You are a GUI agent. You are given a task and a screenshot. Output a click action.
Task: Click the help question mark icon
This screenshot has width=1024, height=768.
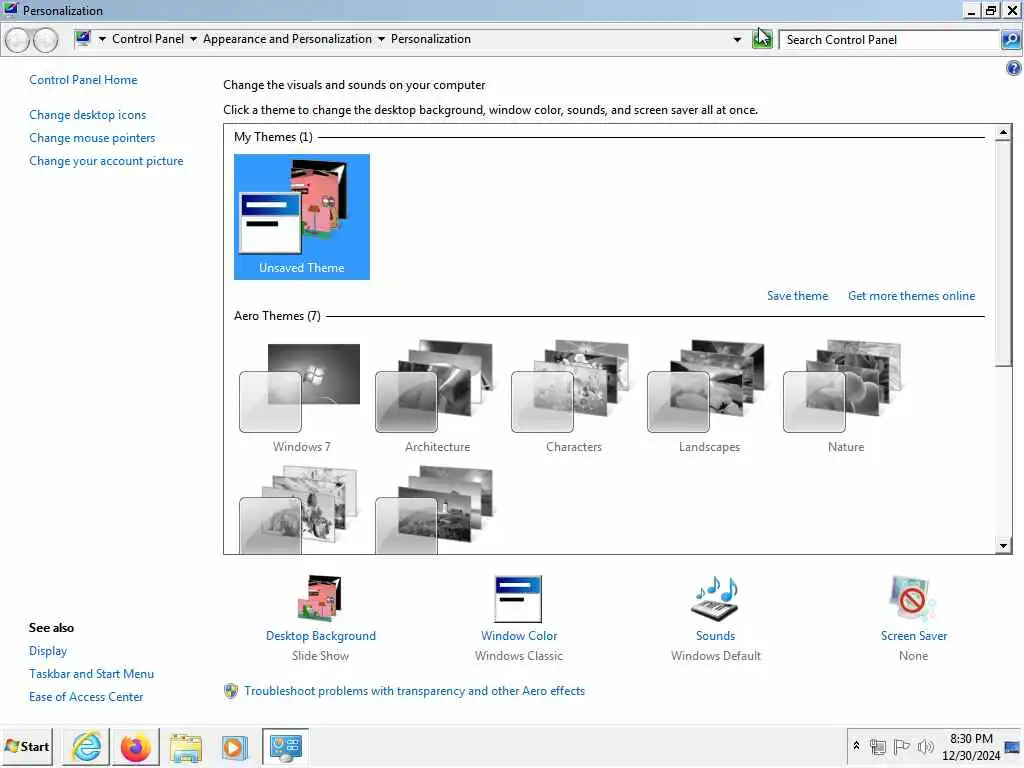point(1014,68)
